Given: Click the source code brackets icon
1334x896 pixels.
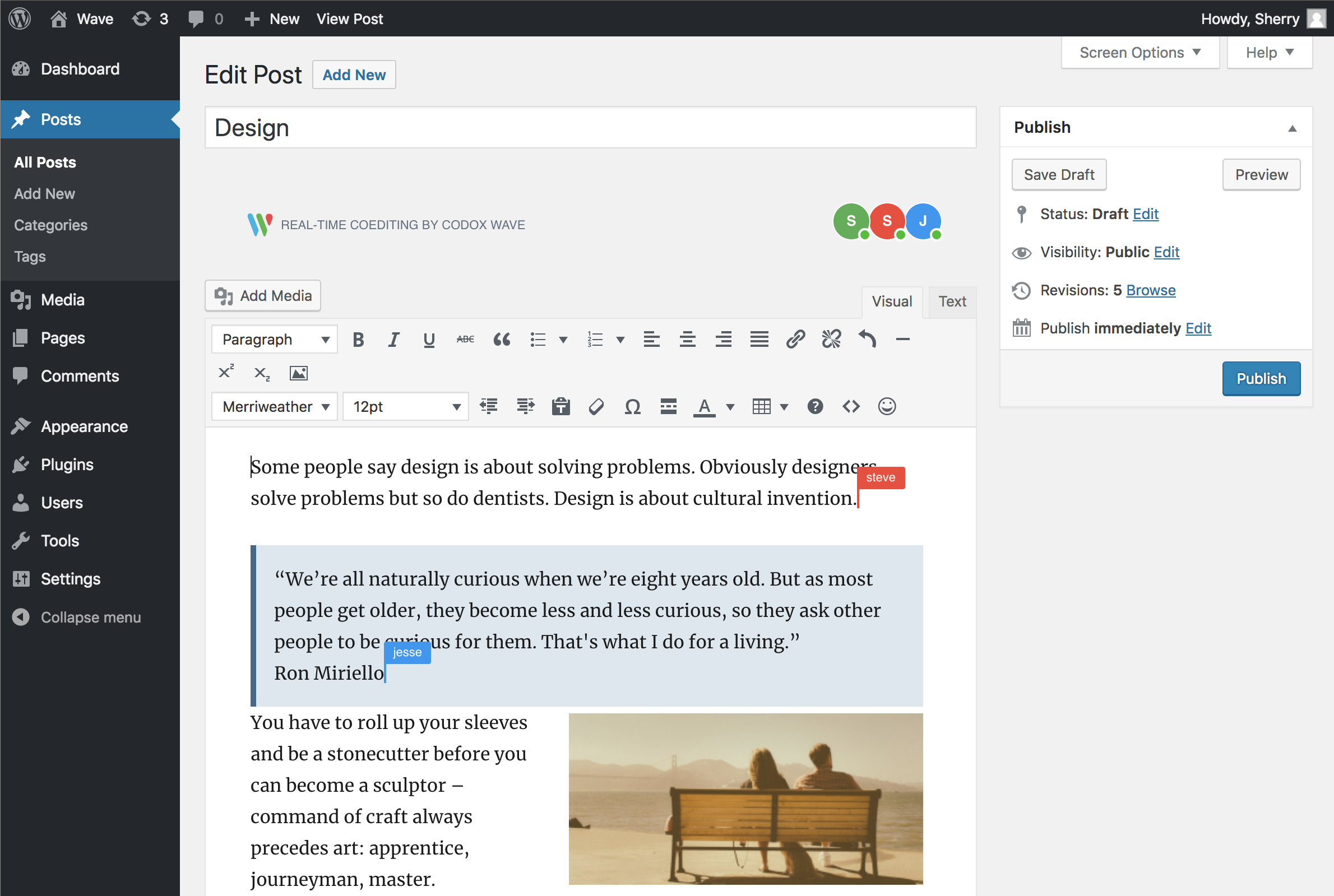Looking at the screenshot, I should [x=850, y=406].
